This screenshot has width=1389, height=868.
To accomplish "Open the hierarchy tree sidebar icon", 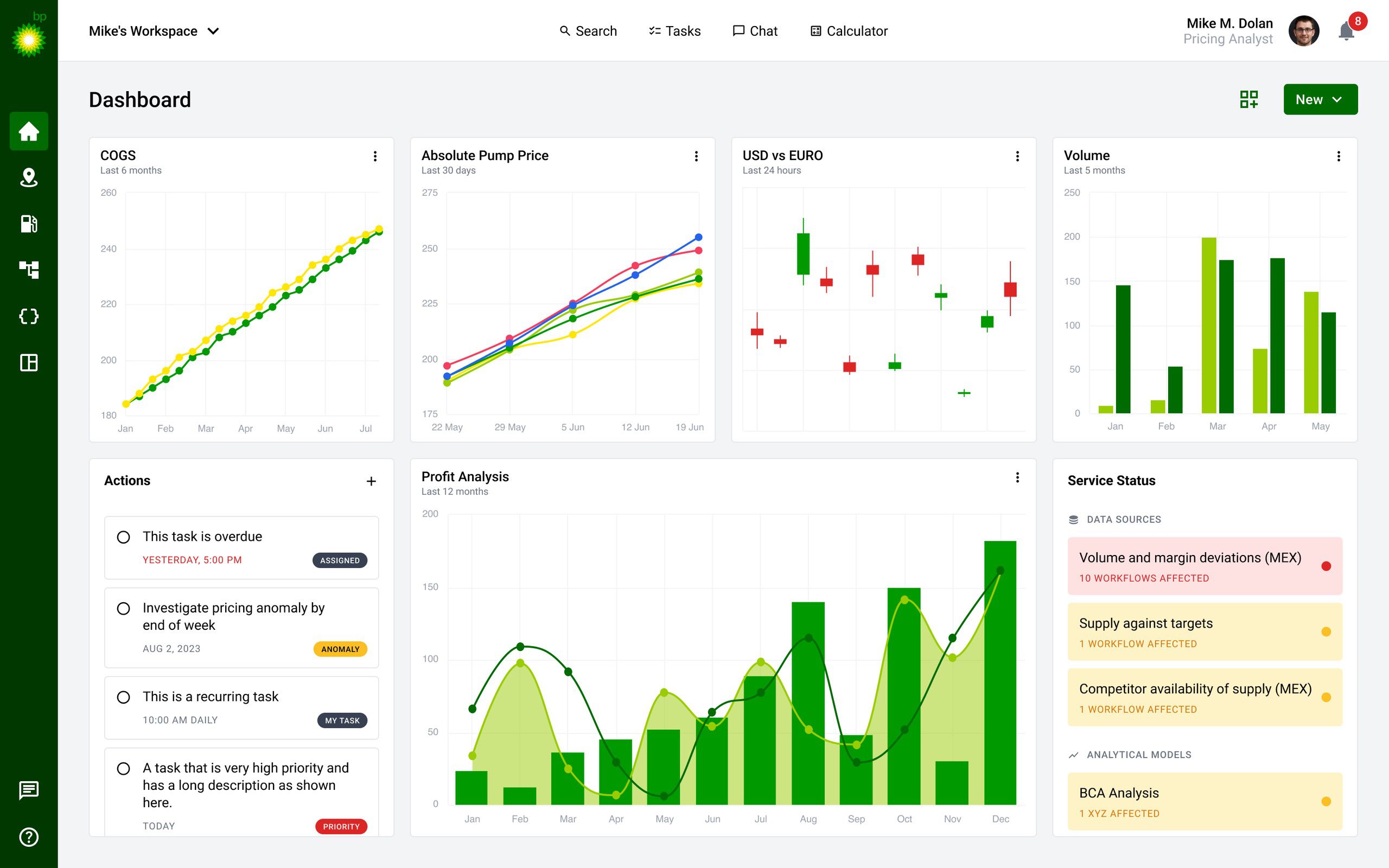I will 29,270.
